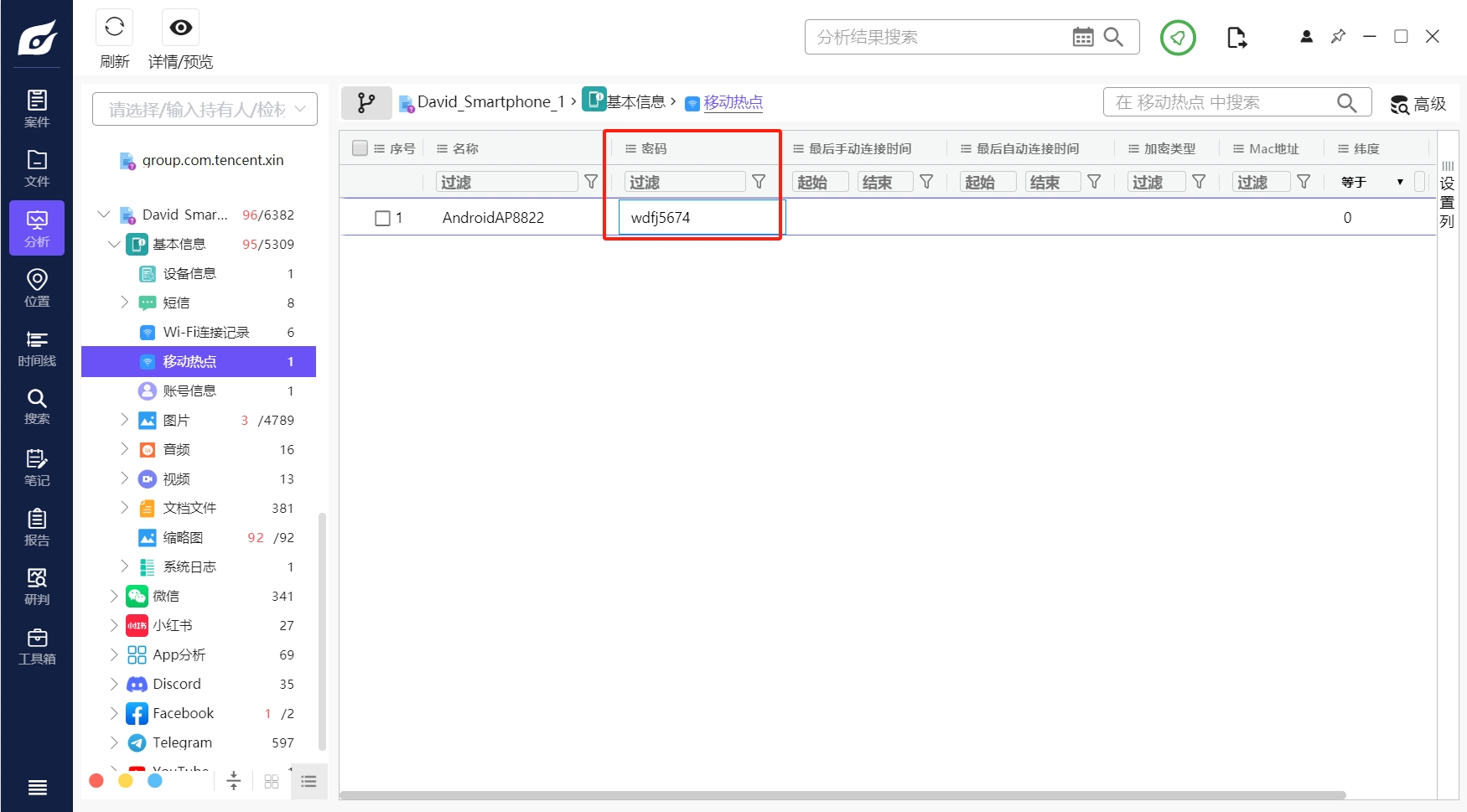Click the list view icon in tree footer
Viewport: 1467px width, 812px height.
(308, 781)
